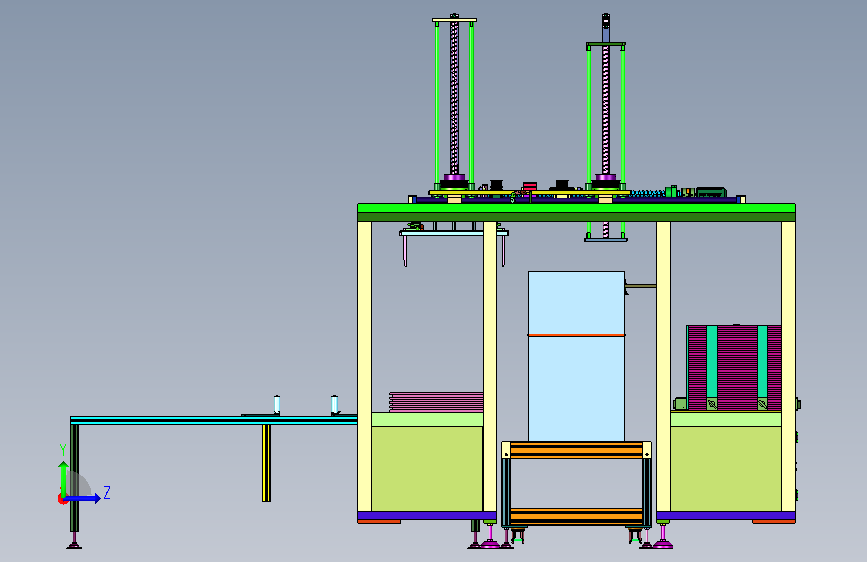The image size is (867, 562).
Task: Select the small press plate below the right tower
Action: click(605, 240)
